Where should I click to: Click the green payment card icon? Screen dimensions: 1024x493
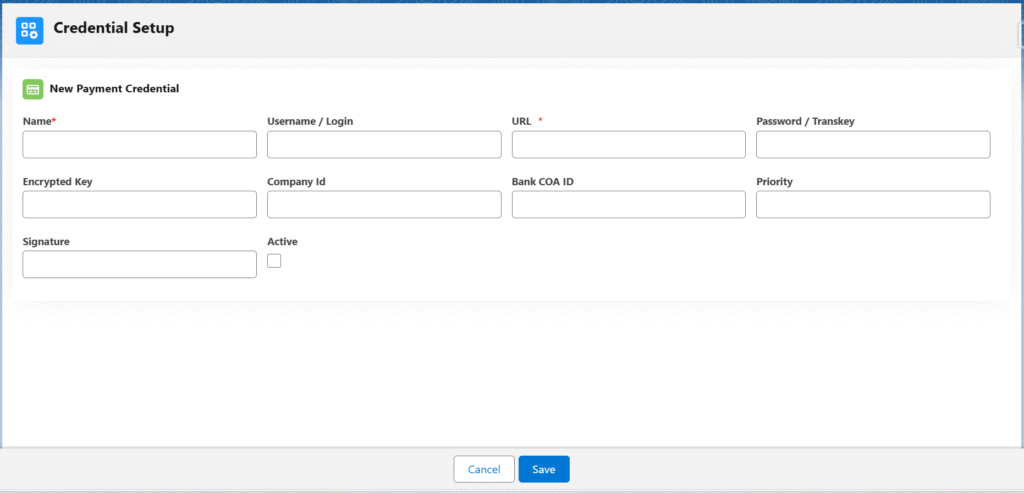point(33,89)
